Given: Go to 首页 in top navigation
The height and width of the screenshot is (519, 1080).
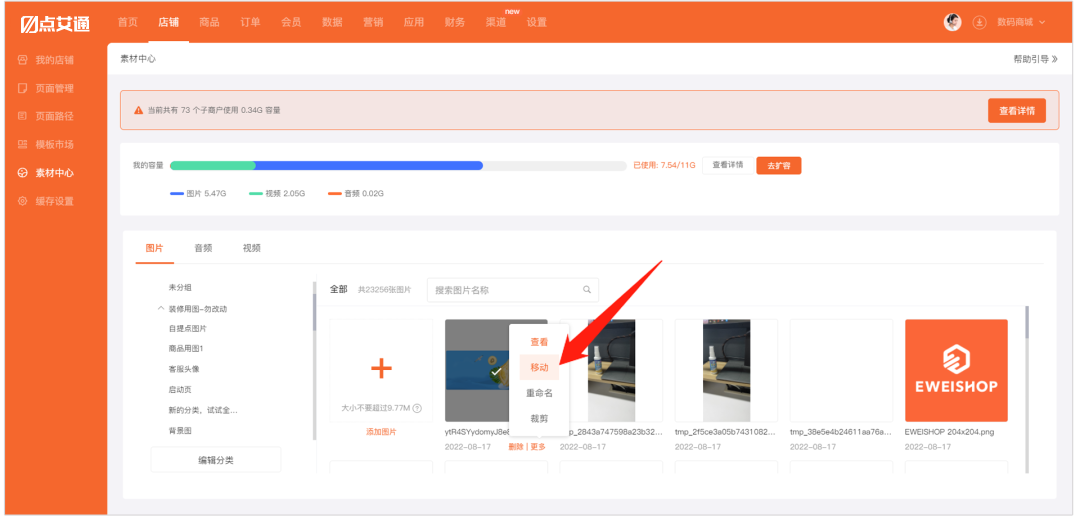Looking at the screenshot, I should pyautogui.click(x=127, y=22).
